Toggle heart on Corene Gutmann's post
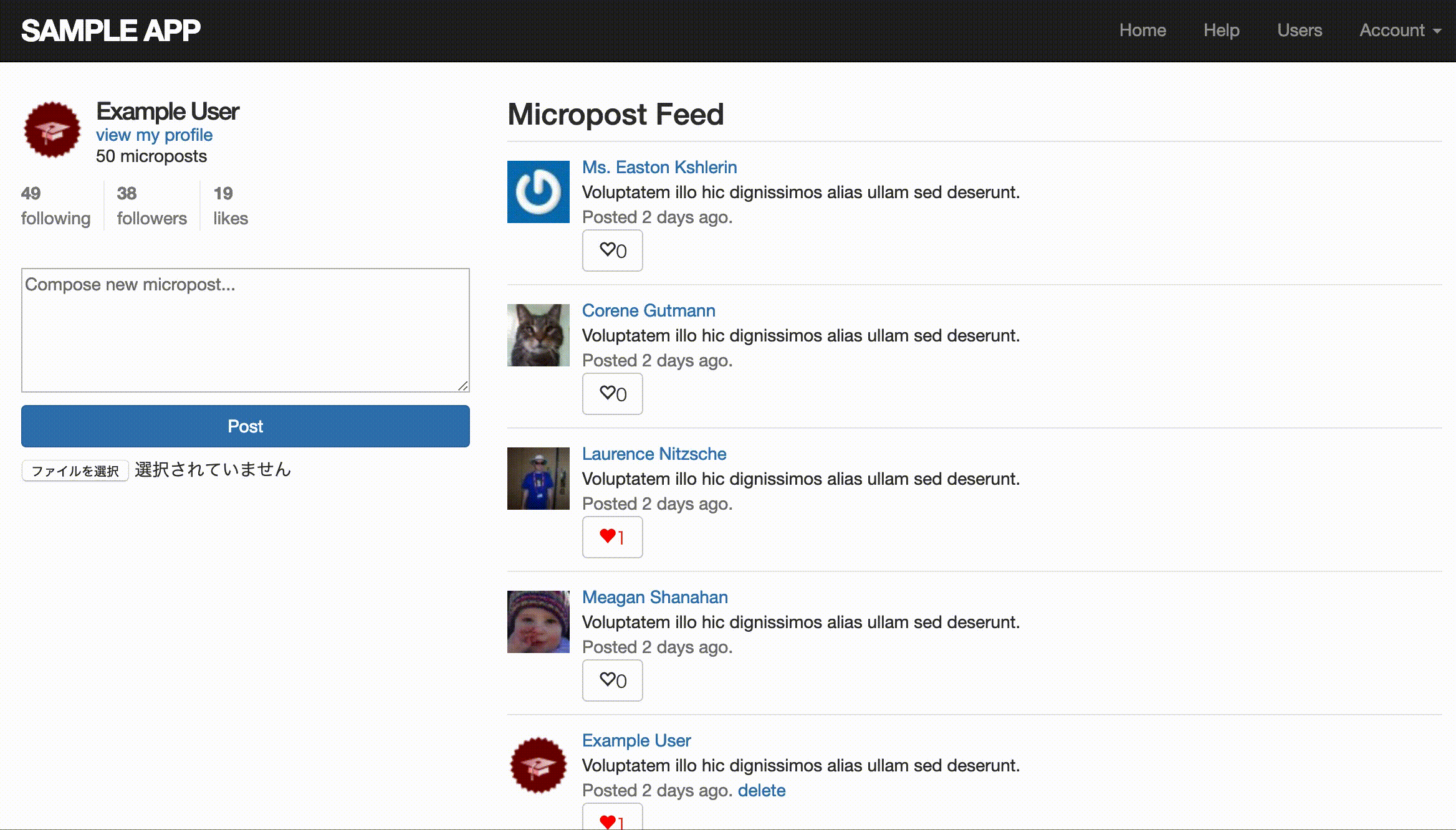1456x830 pixels. tap(612, 394)
